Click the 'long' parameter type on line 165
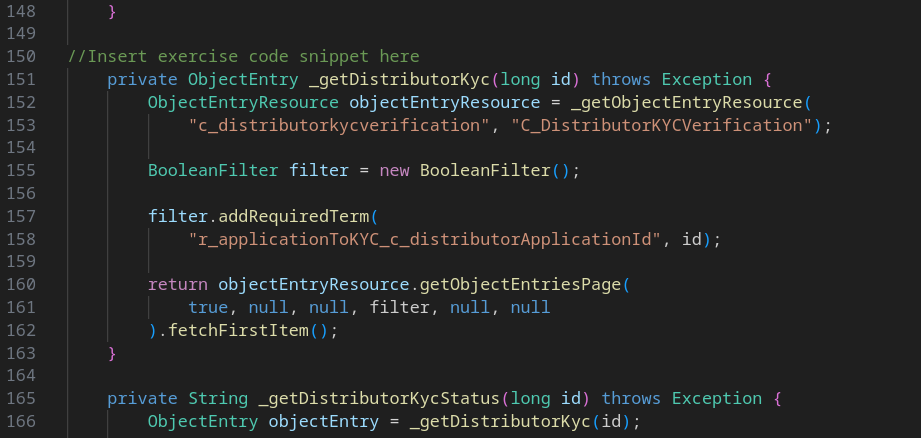This screenshot has height=438, width=921. pos(530,398)
